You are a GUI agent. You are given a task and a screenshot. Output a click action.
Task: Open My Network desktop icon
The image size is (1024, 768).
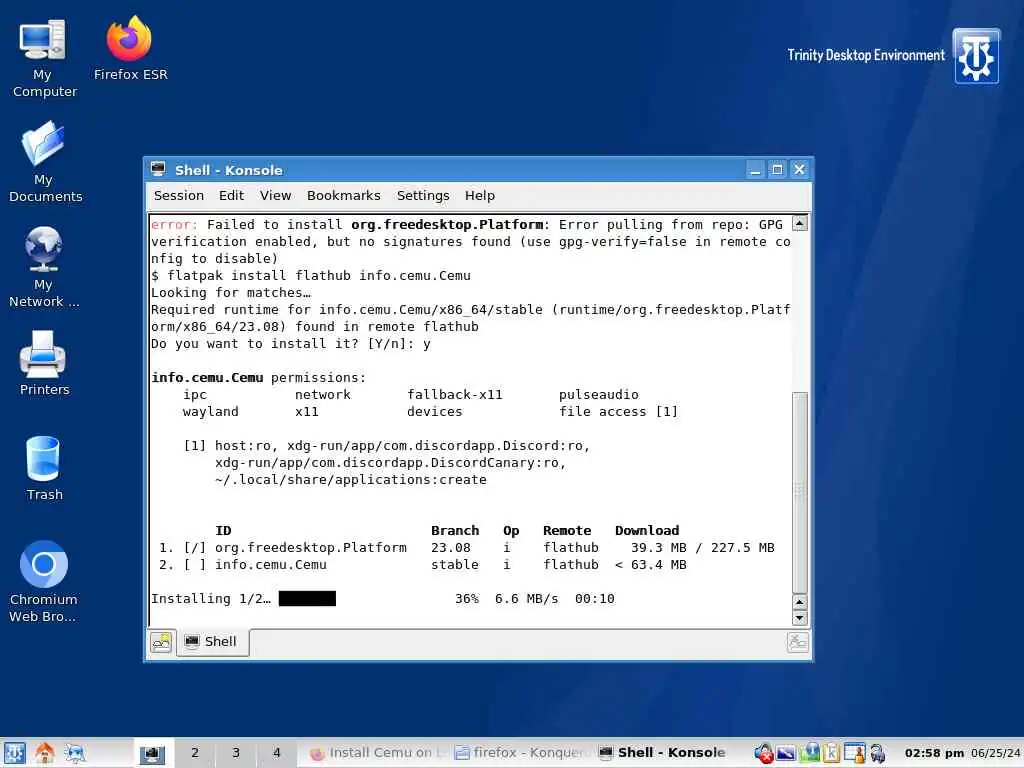(44, 268)
